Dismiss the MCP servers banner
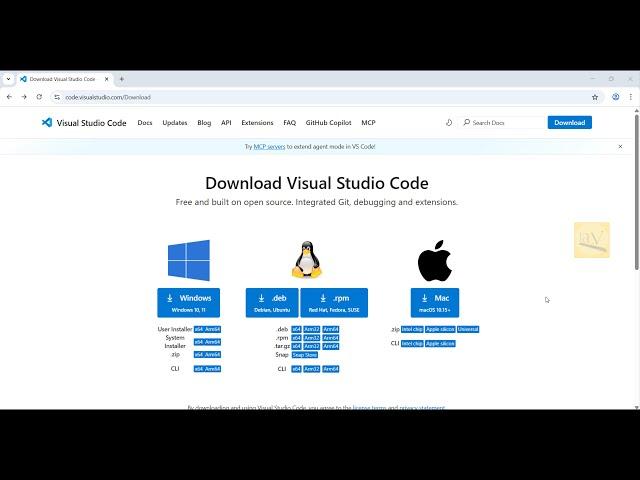The height and width of the screenshot is (480, 640). 620,147
